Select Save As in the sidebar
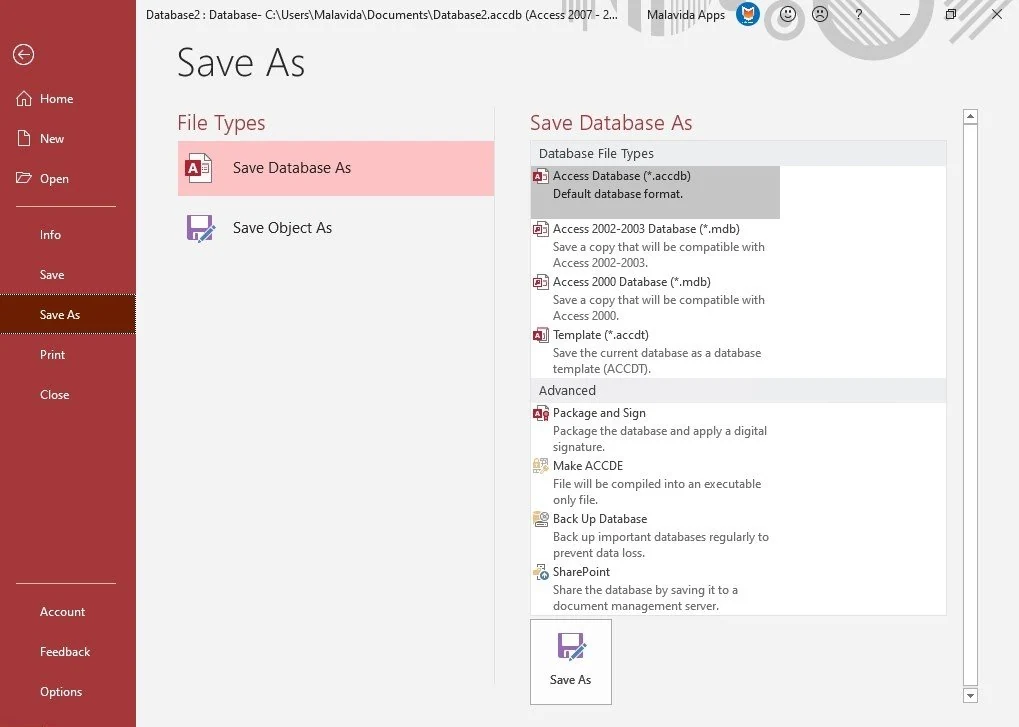The width and height of the screenshot is (1019, 727). [68, 314]
